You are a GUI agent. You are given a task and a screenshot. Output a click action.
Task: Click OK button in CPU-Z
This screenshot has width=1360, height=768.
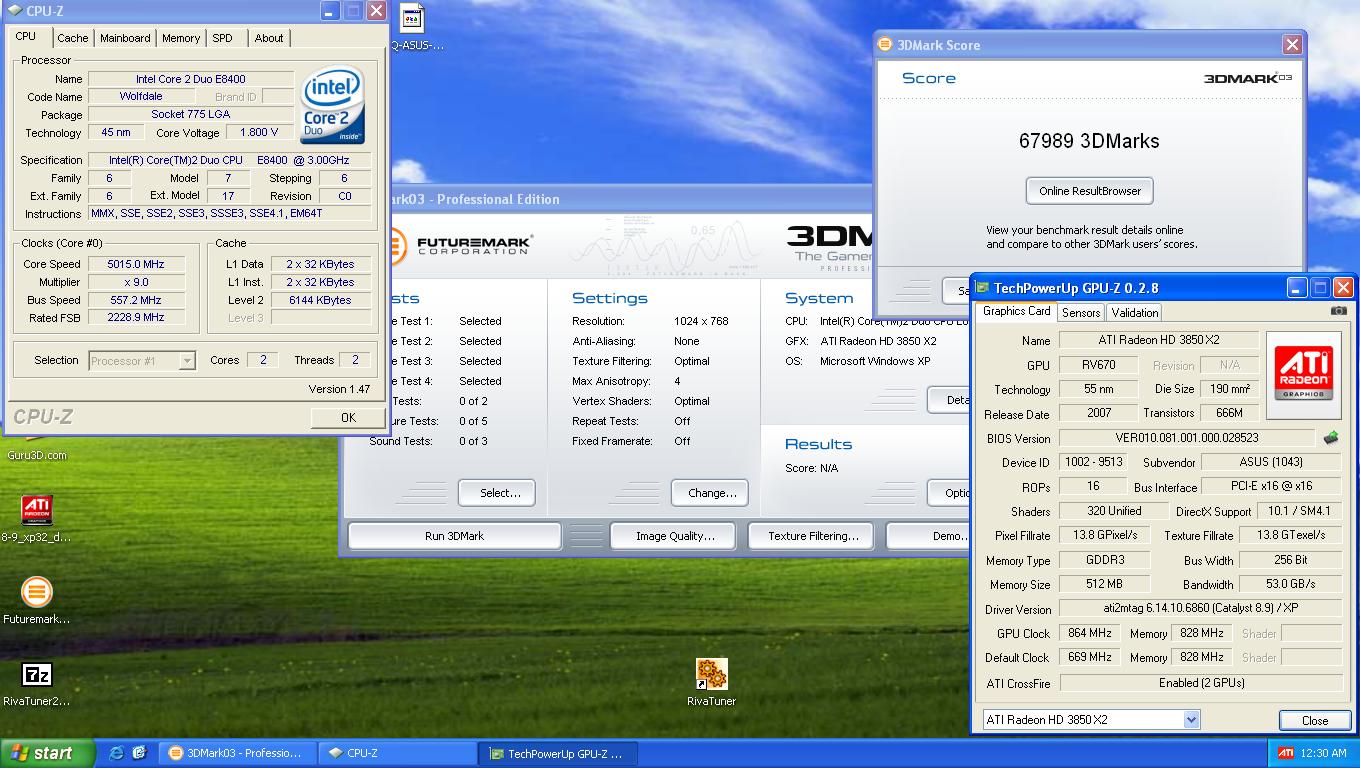coord(348,418)
